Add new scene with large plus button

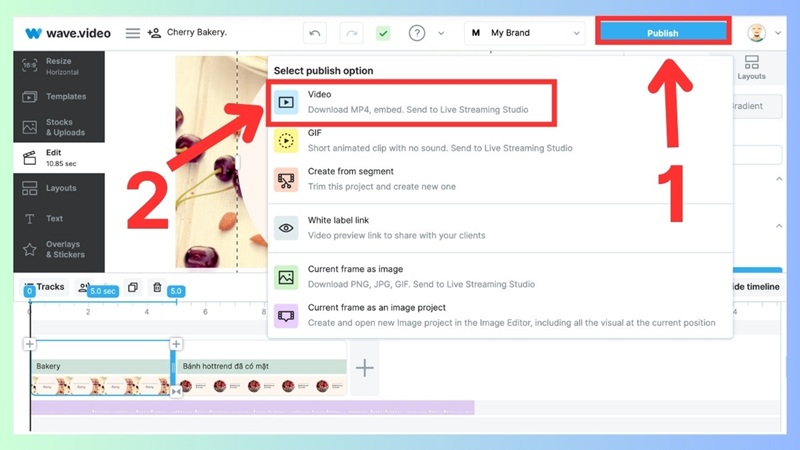click(x=365, y=368)
